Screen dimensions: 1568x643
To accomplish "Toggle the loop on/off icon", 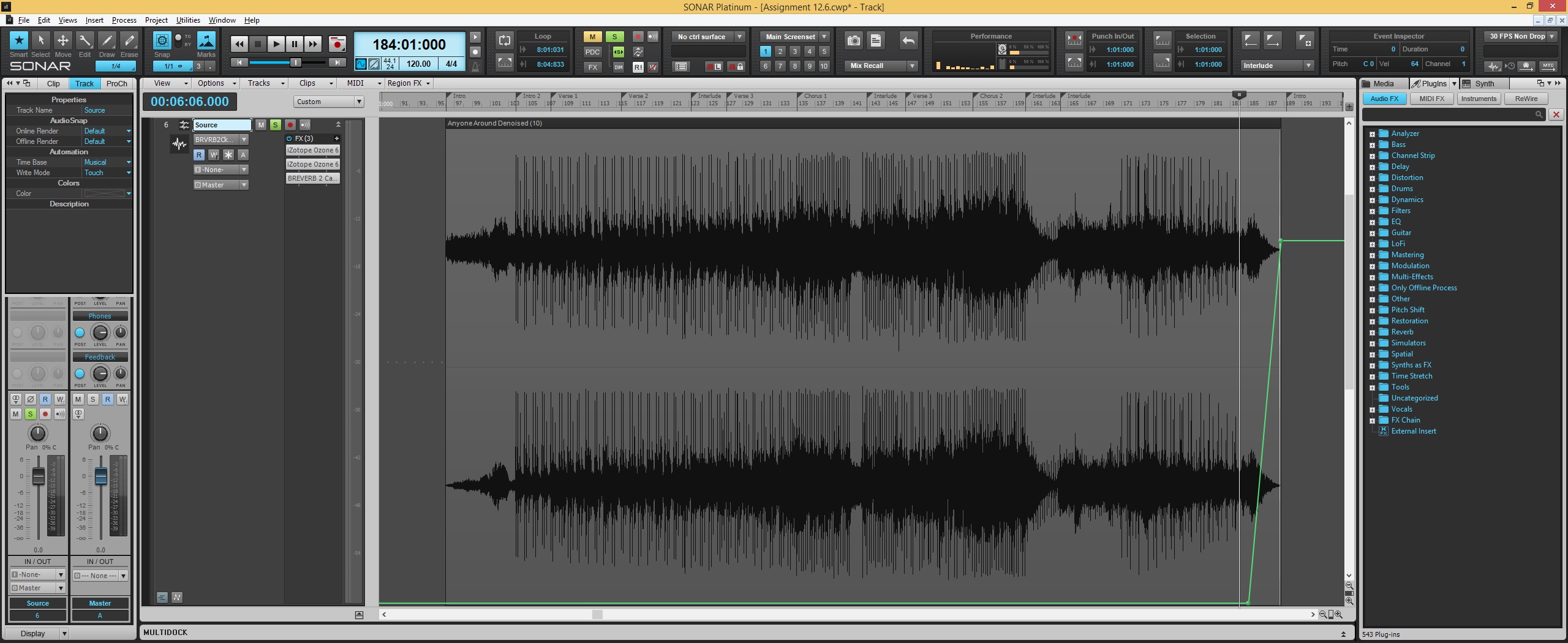I will (x=505, y=41).
